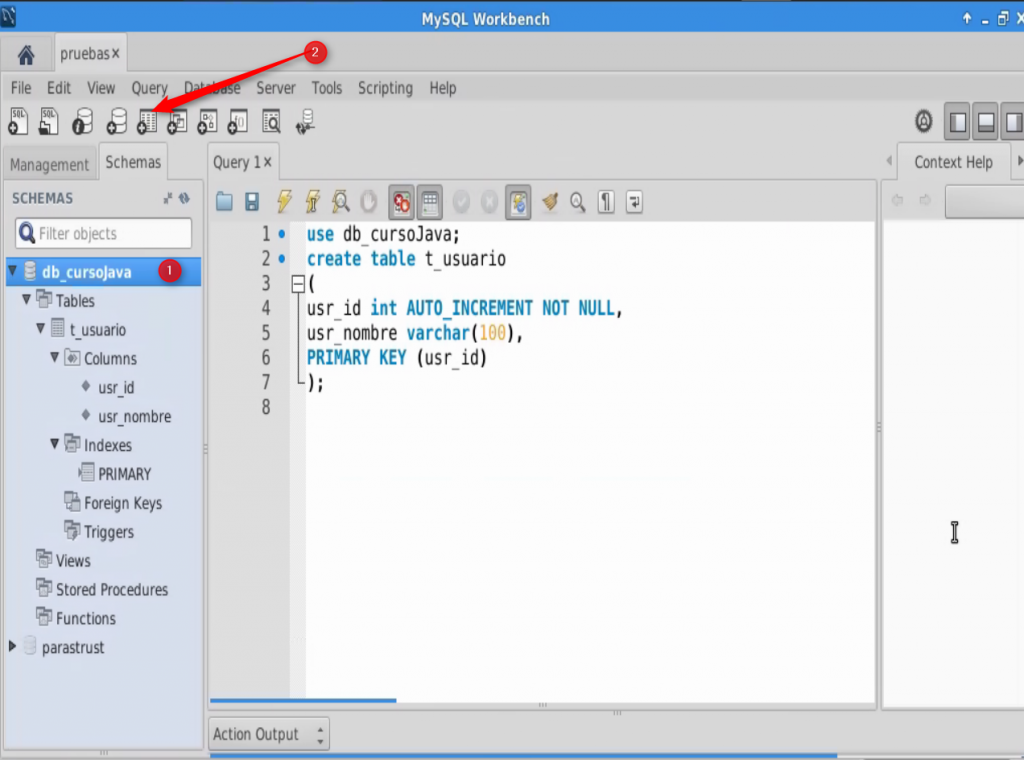Open the Database menu

tap(211, 88)
